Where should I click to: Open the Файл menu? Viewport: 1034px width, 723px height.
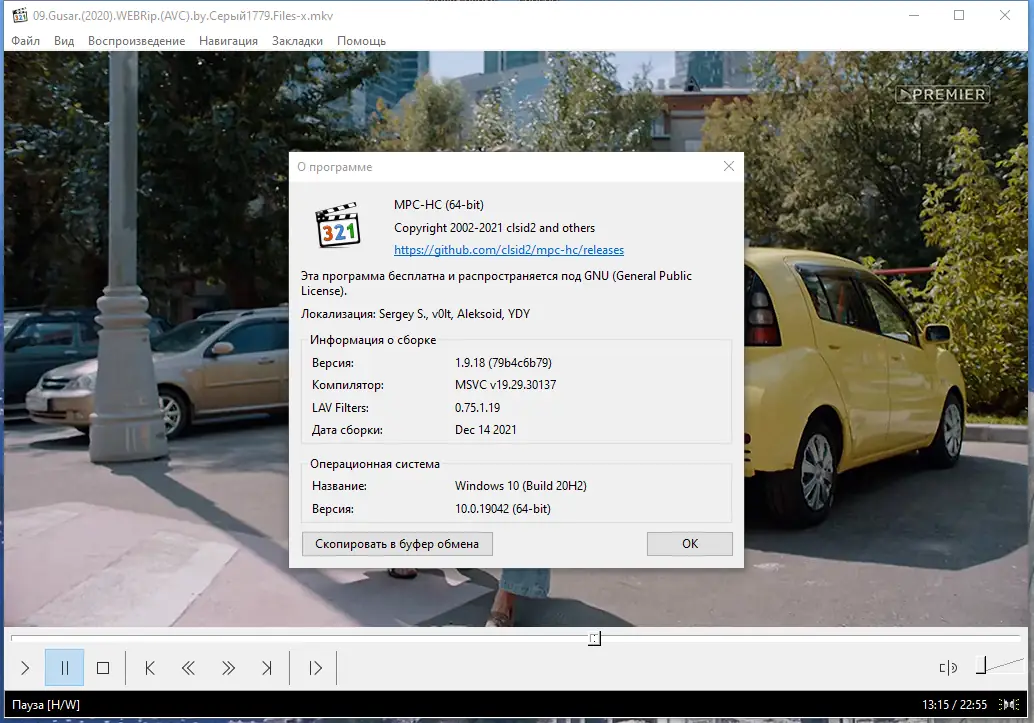pyautogui.click(x=25, y=41)
